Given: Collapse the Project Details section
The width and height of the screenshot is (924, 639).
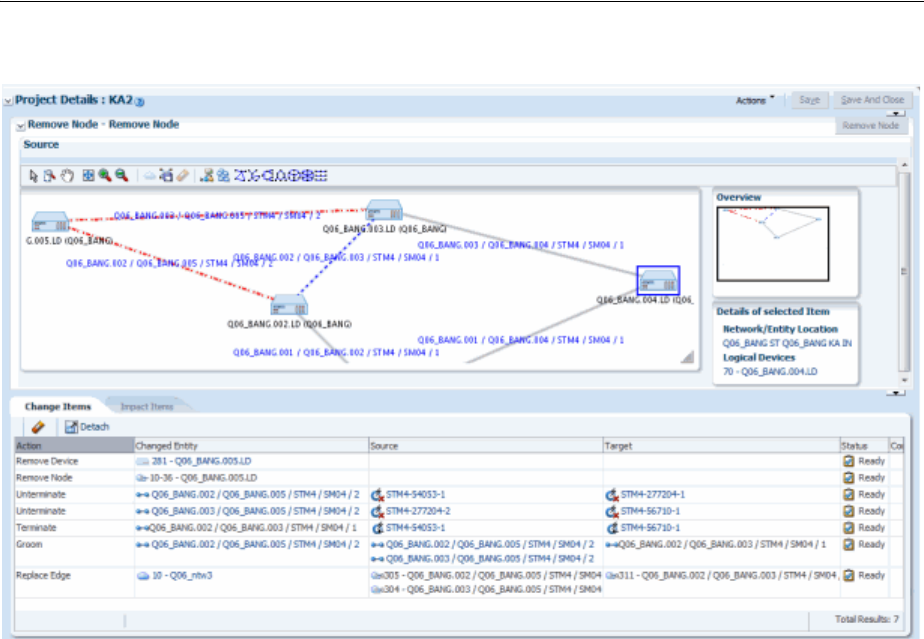Looking at the screenshot, I should point(8,101).
